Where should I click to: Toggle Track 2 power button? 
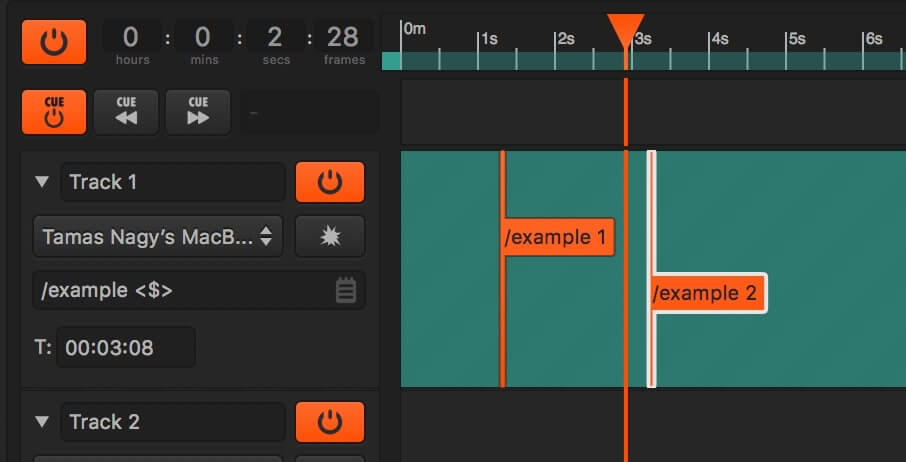pyautogui.click(x=330, y=422)
